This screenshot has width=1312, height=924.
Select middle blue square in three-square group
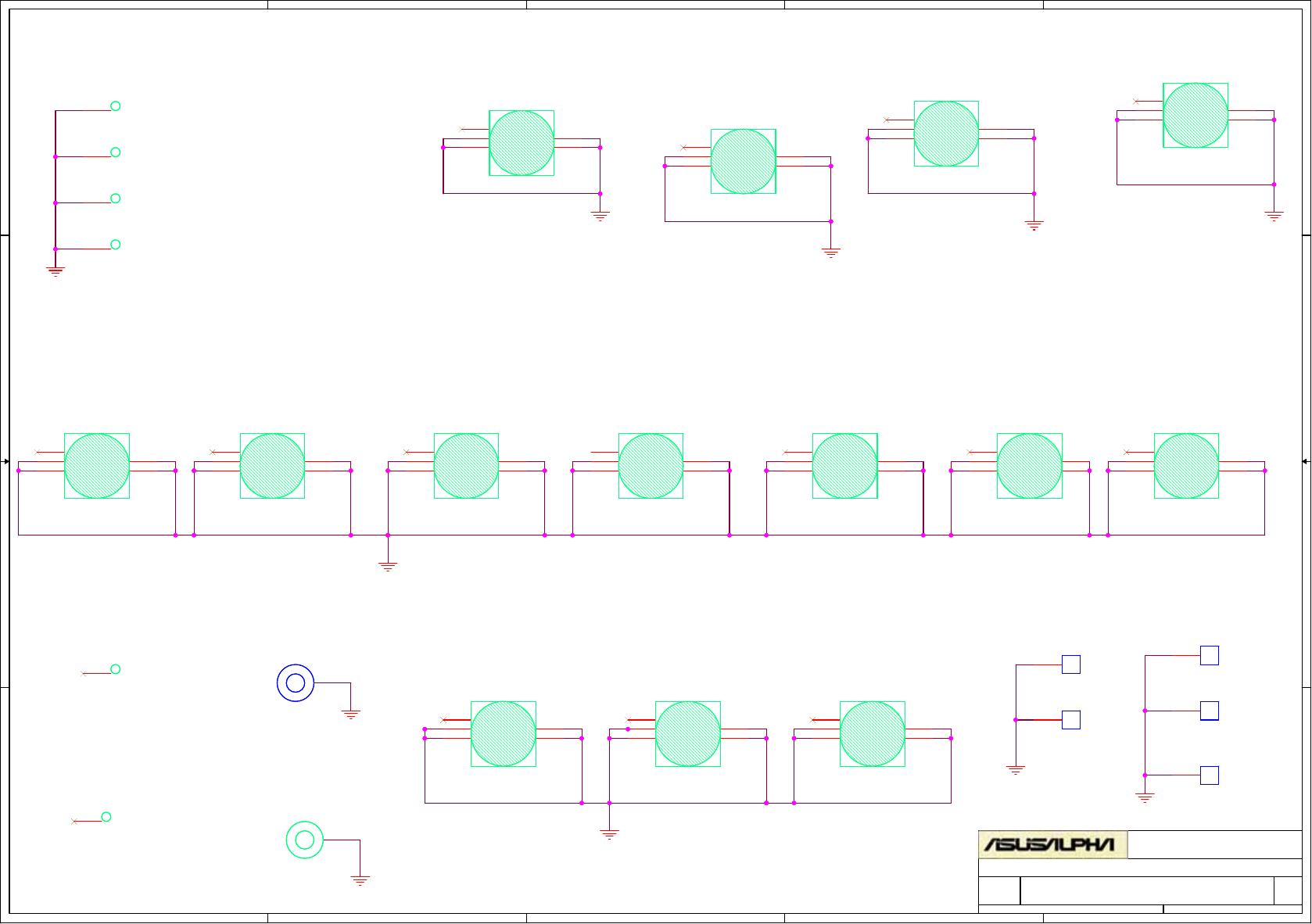[1210, 711]
